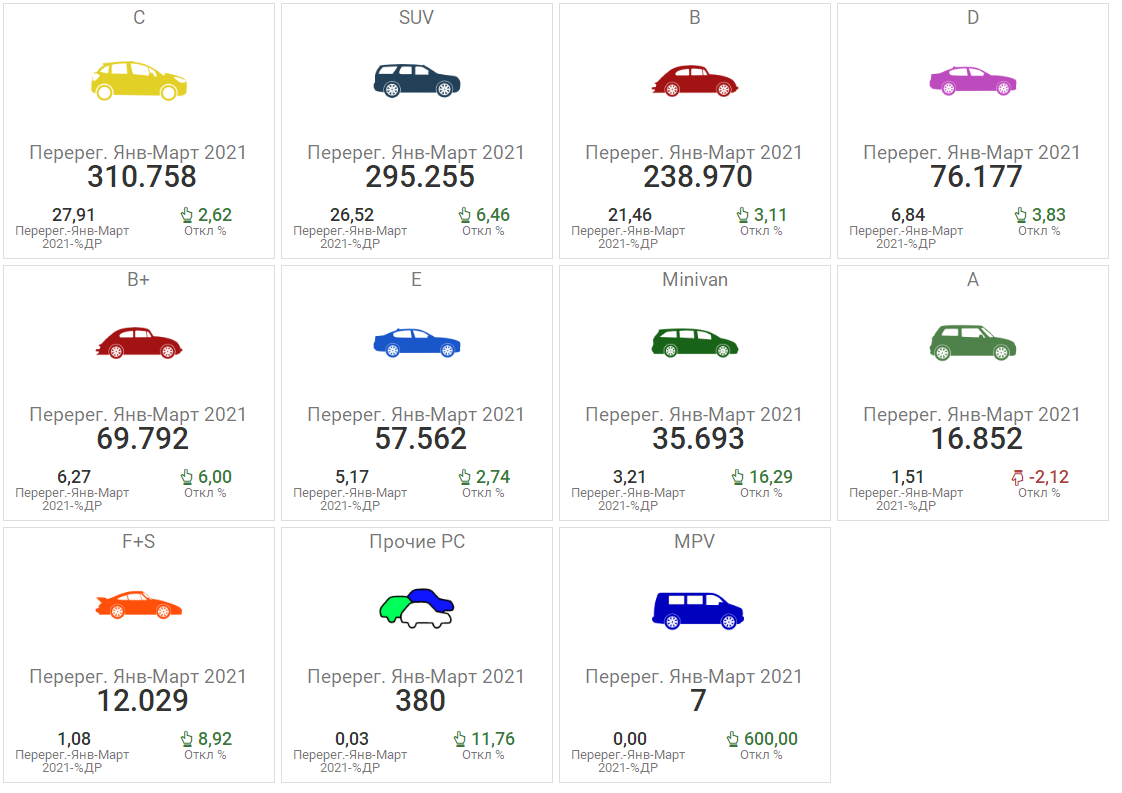Viewport: 1122px width, 793px height.
Task: Click the yellow C-segment car icon
Action: coord(139,80)
